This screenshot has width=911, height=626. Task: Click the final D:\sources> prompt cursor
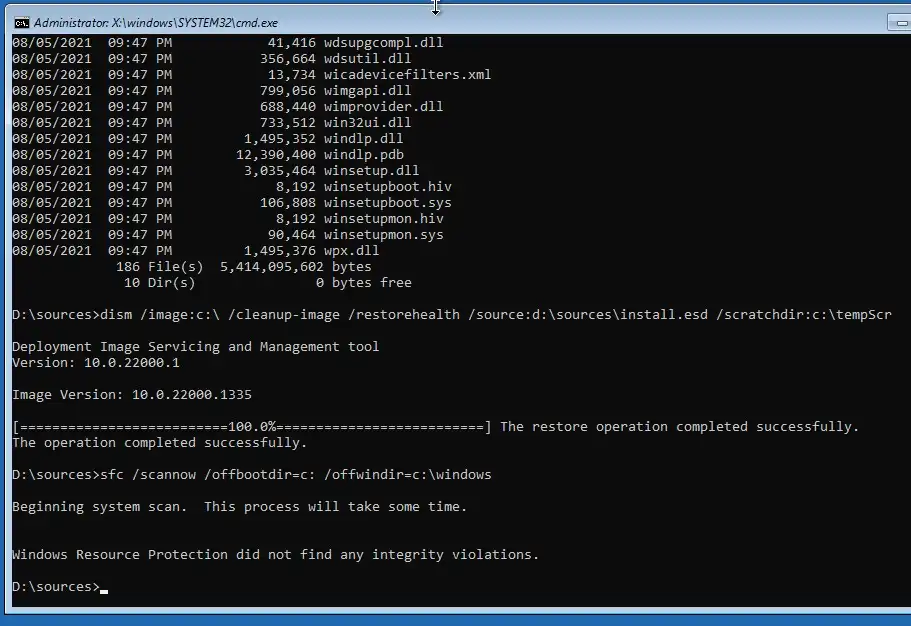click(104, 590)
